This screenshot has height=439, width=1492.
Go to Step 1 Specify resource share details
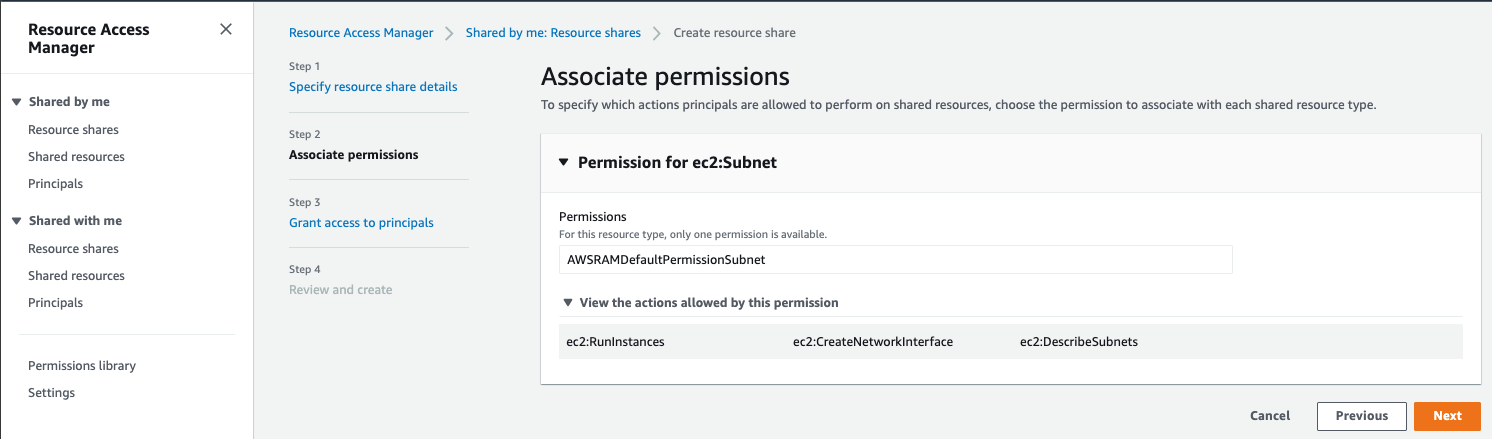[x=373, y=87]
